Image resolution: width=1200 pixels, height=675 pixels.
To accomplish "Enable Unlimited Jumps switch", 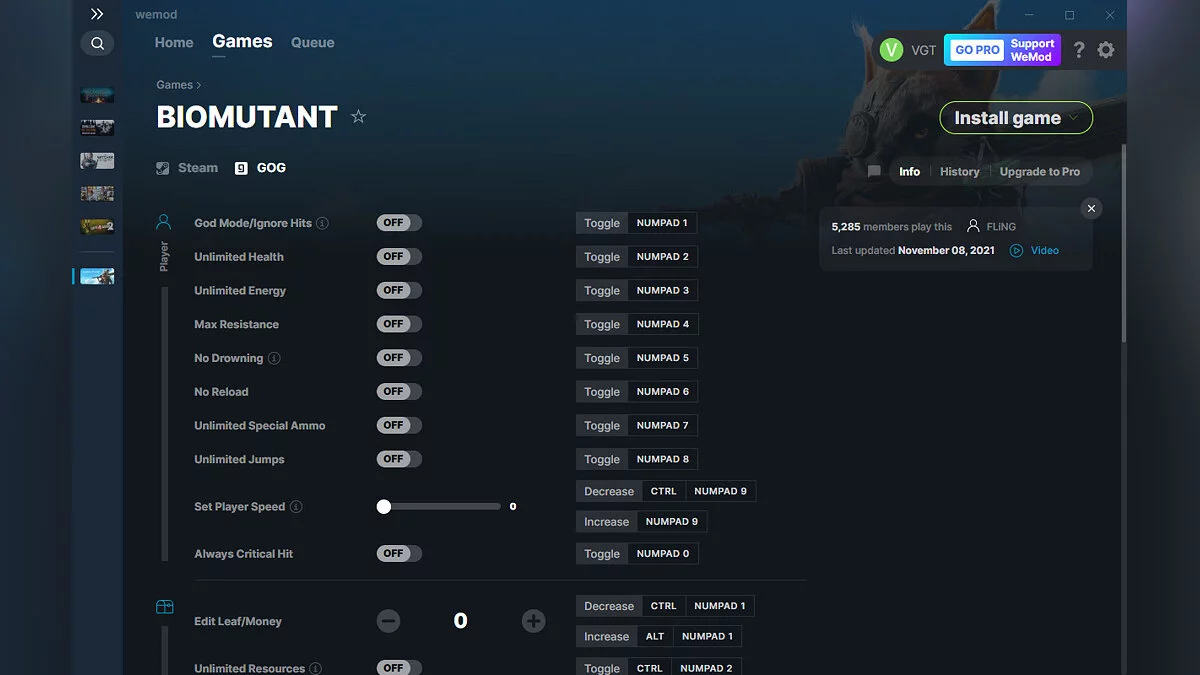I will (x=399, y=459).
